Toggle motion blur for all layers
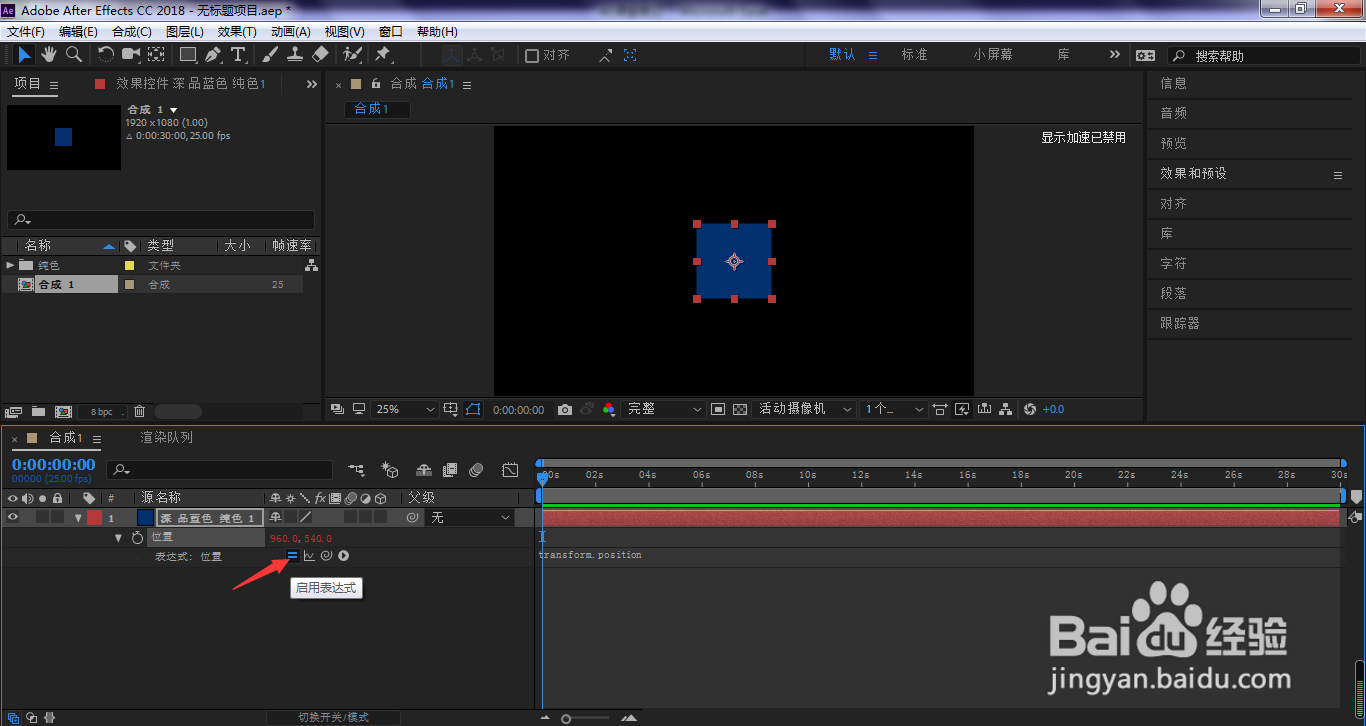Screen dimensions: 1366x726 476,469
